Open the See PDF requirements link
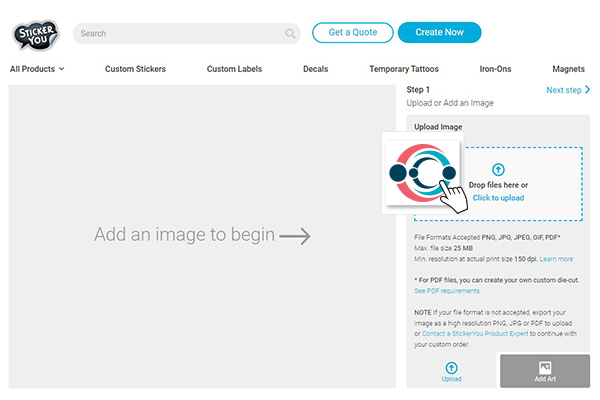This screenshot has height=400, width=600. (x=446, y=291)
